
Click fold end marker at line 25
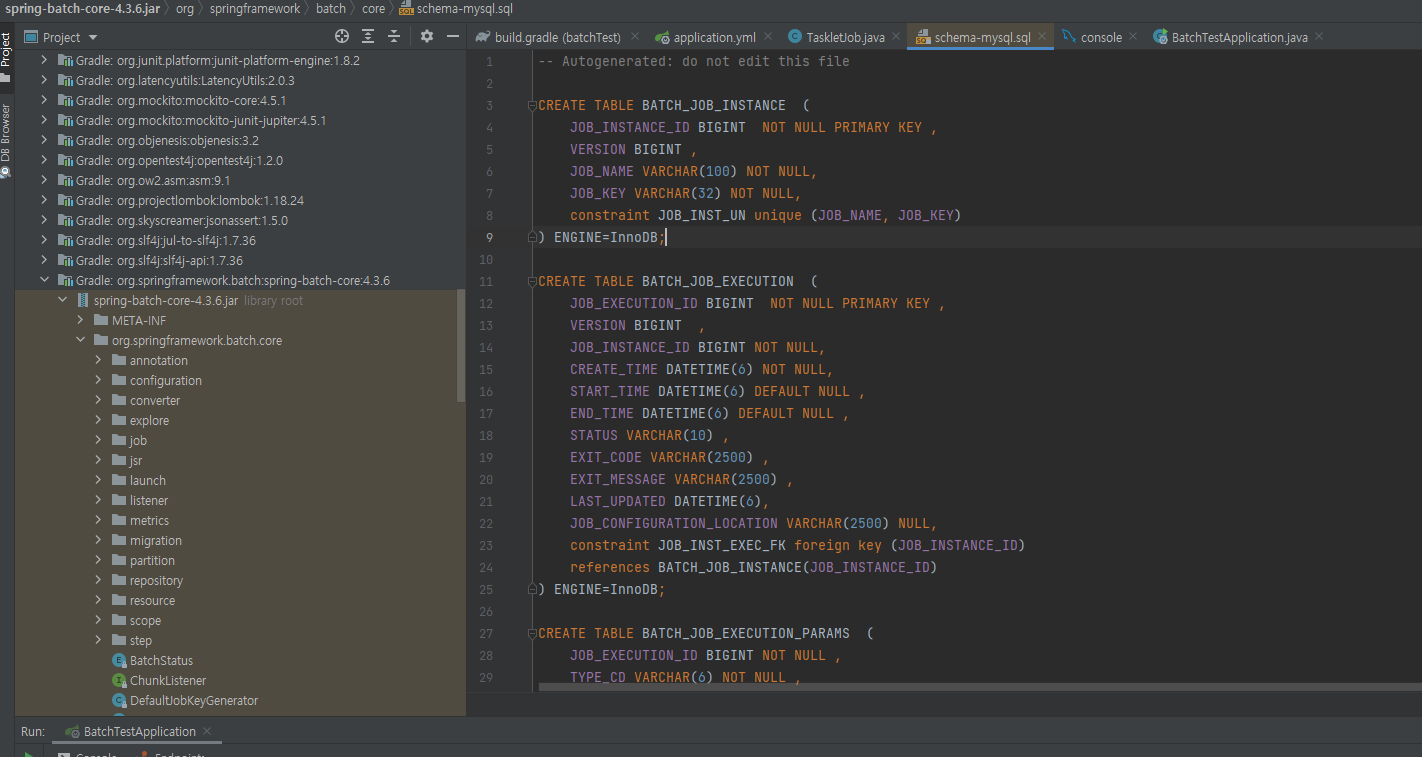click(x=531, y=589)
